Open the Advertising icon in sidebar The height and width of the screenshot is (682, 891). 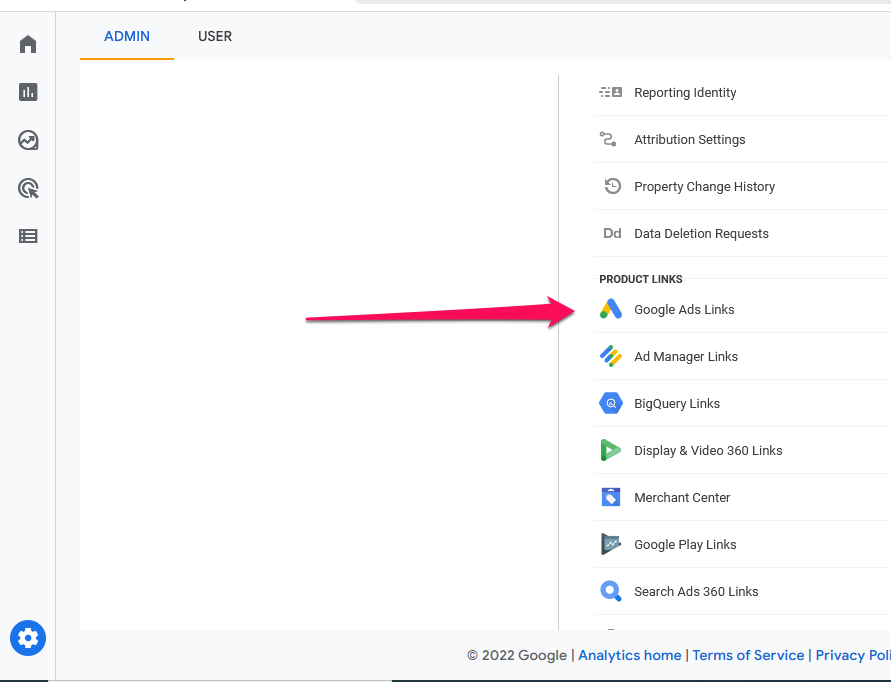(x=28, y=188)
